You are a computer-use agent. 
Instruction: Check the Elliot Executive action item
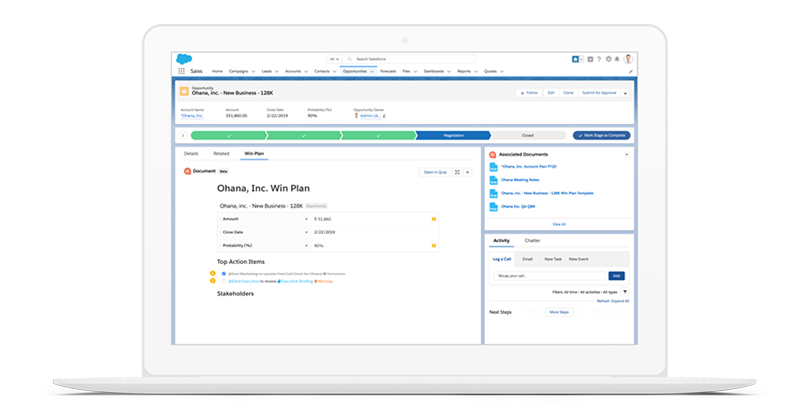pyautogui.click(x=223, y=281)
